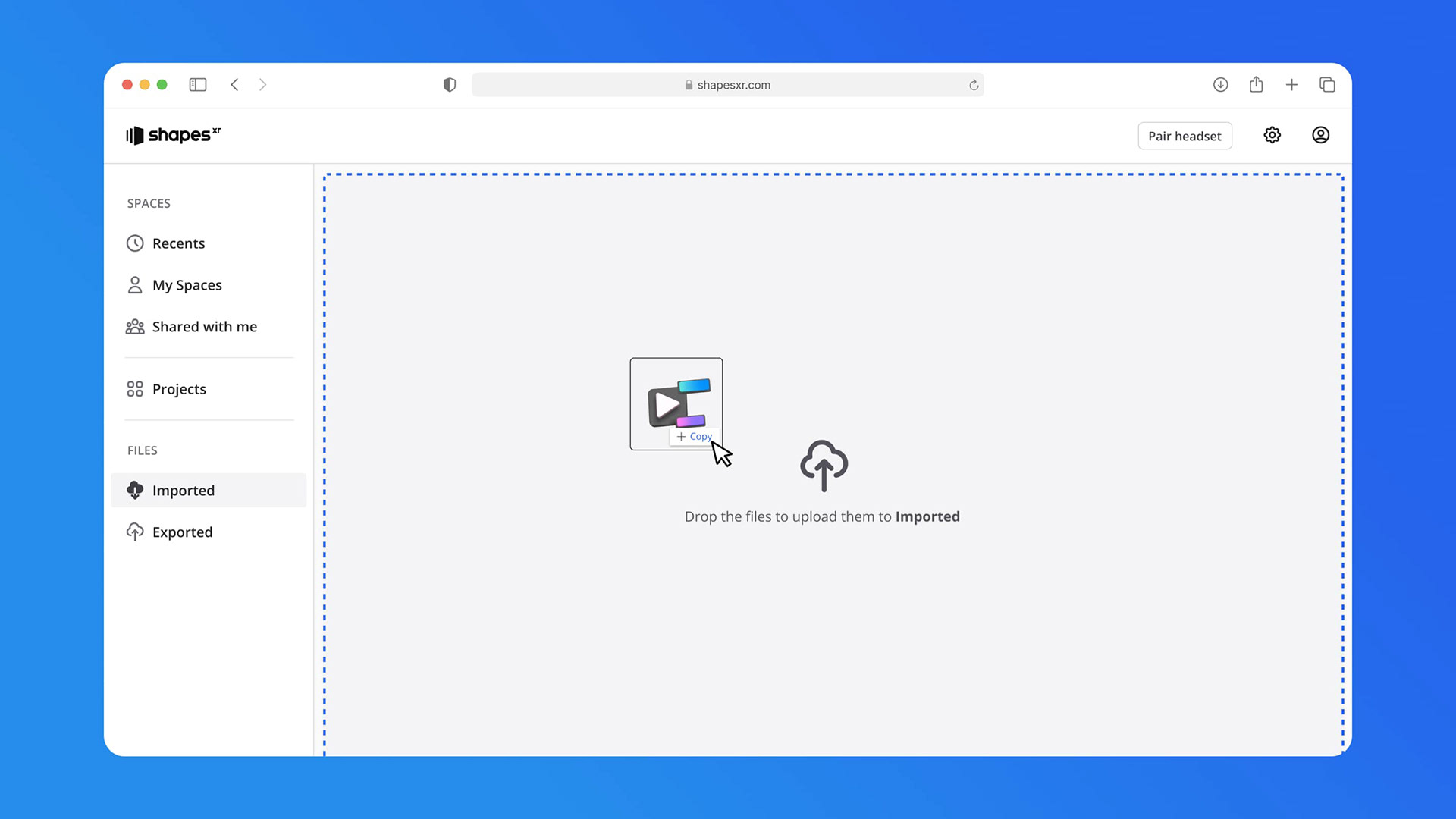Open Shared with me section
This screenshot has height=819, width=1456.
pos(209,327)
